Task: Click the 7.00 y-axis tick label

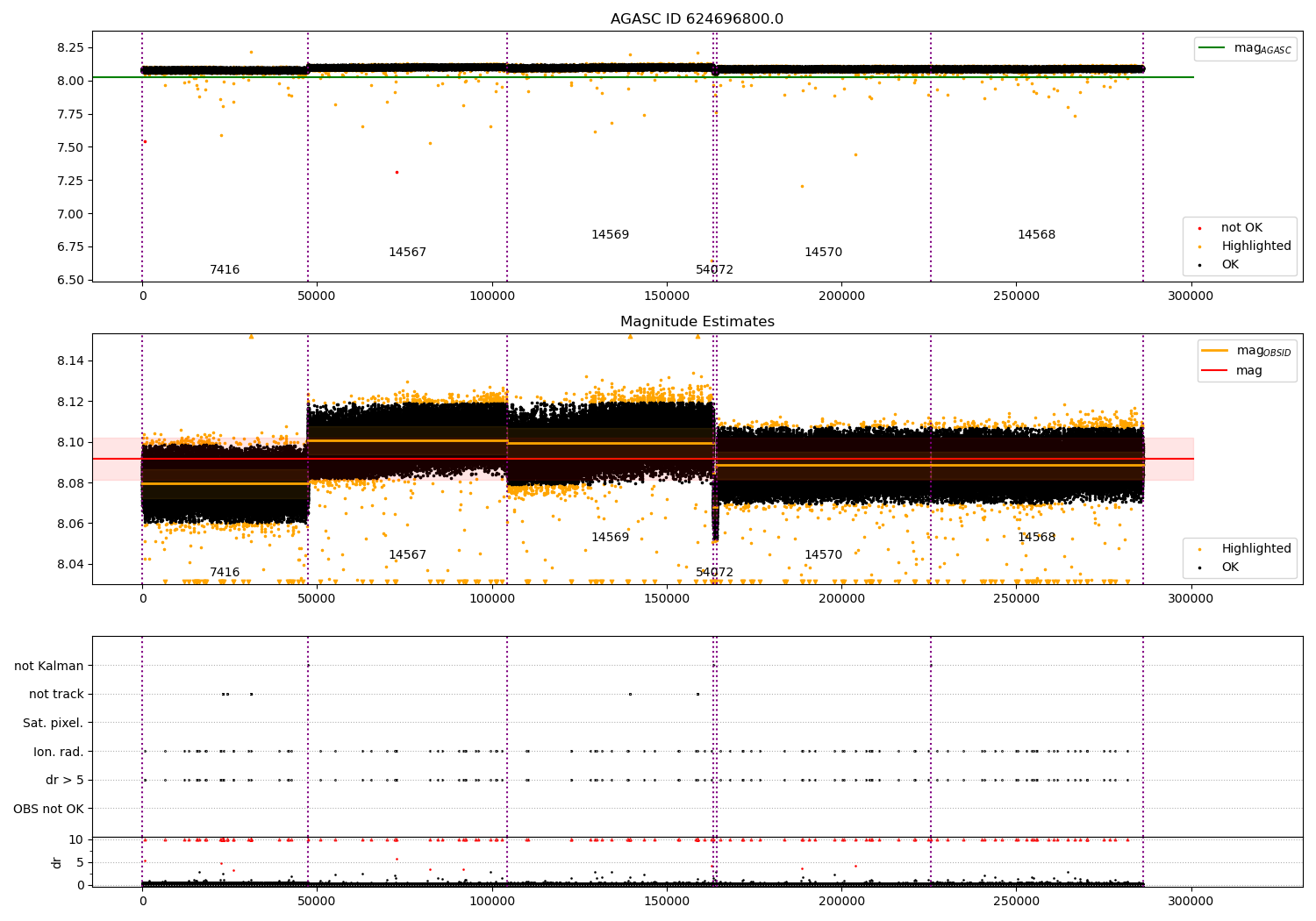Action: coord(70,214)
